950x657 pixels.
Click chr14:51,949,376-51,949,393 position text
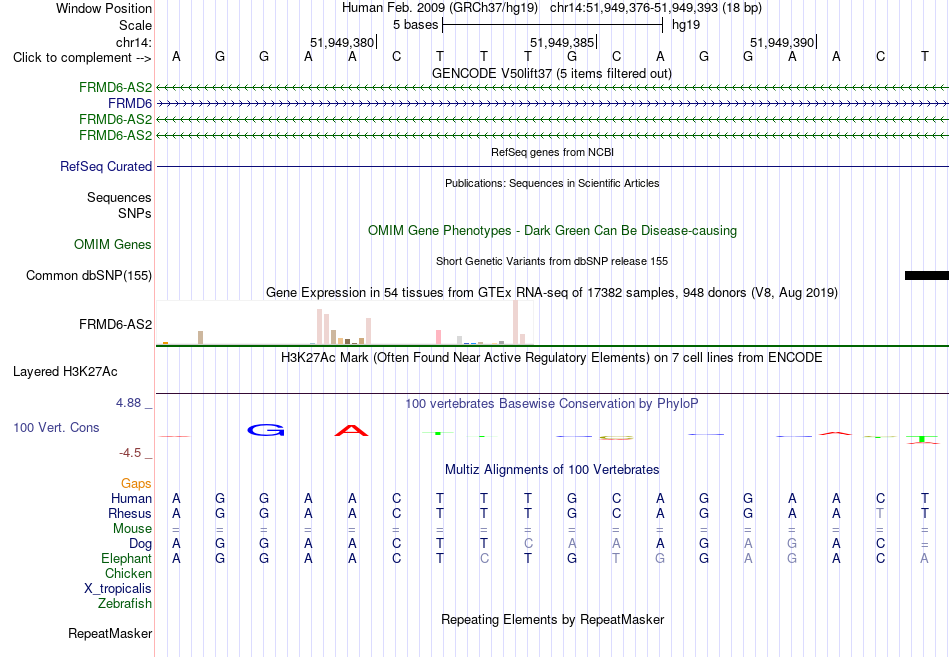pyautogui.click(x=656, y=8)
